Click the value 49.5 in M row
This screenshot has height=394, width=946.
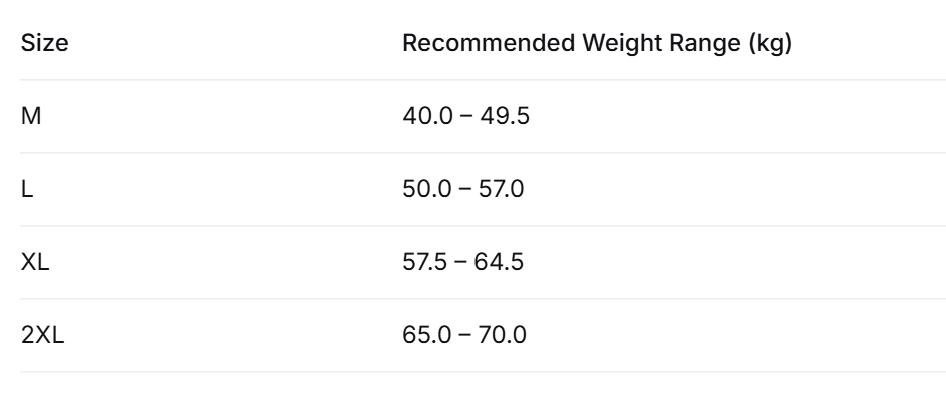pyautogui.click(x=505, y=116)
